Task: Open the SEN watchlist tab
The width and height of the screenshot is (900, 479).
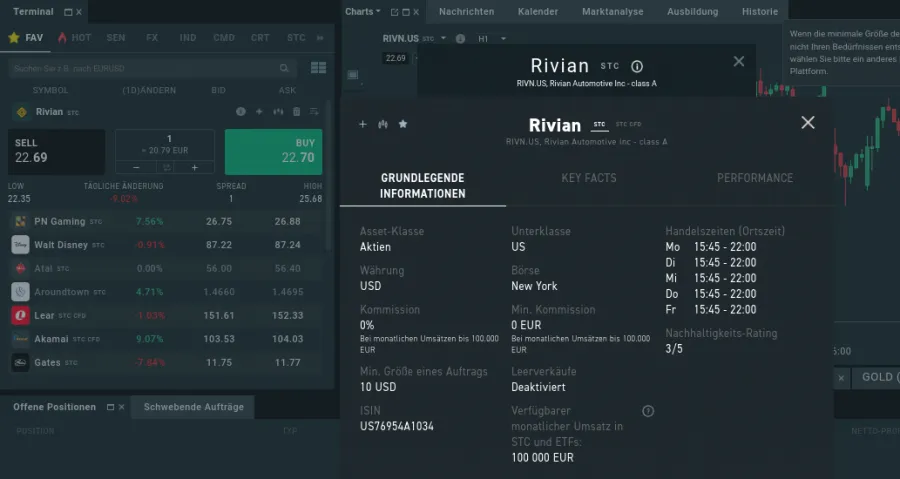Action: coord(116,38)
